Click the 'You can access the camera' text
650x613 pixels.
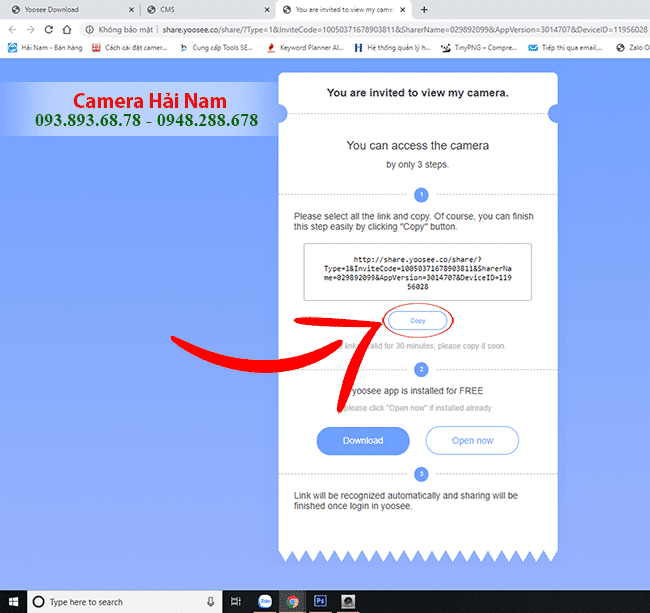pos(417,145)
